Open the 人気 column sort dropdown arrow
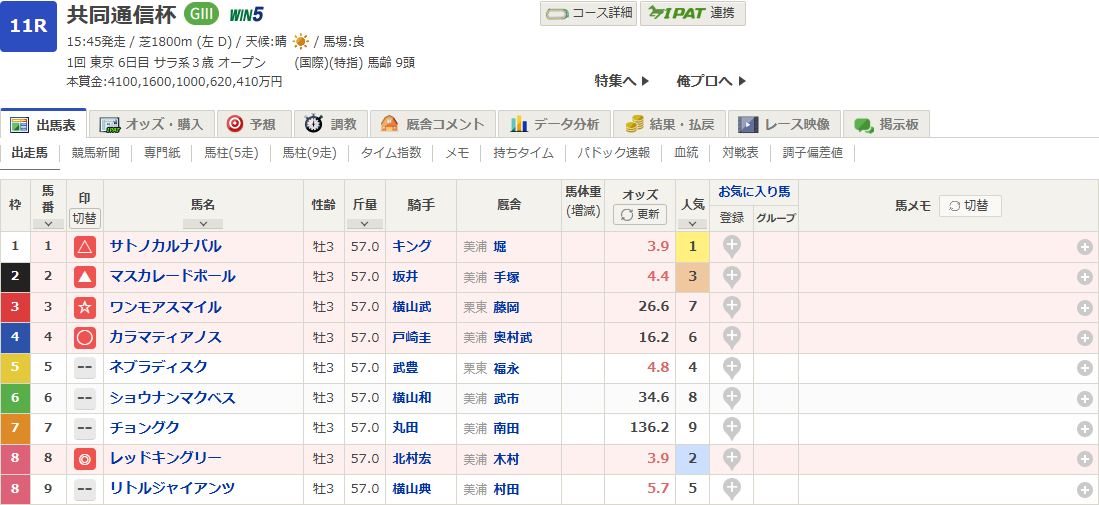1099x505 pixels. [692, 224]
